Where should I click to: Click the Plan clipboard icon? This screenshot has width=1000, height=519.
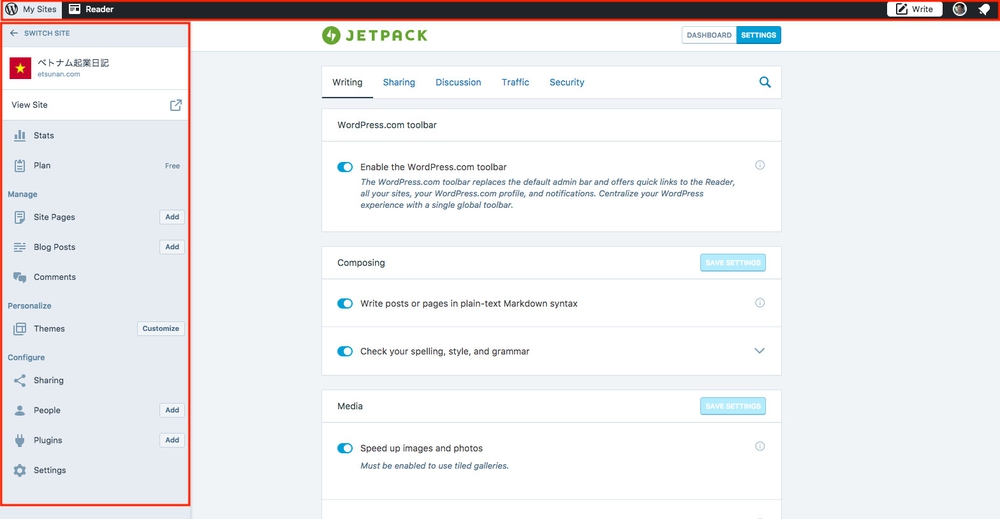click(20, 166)
